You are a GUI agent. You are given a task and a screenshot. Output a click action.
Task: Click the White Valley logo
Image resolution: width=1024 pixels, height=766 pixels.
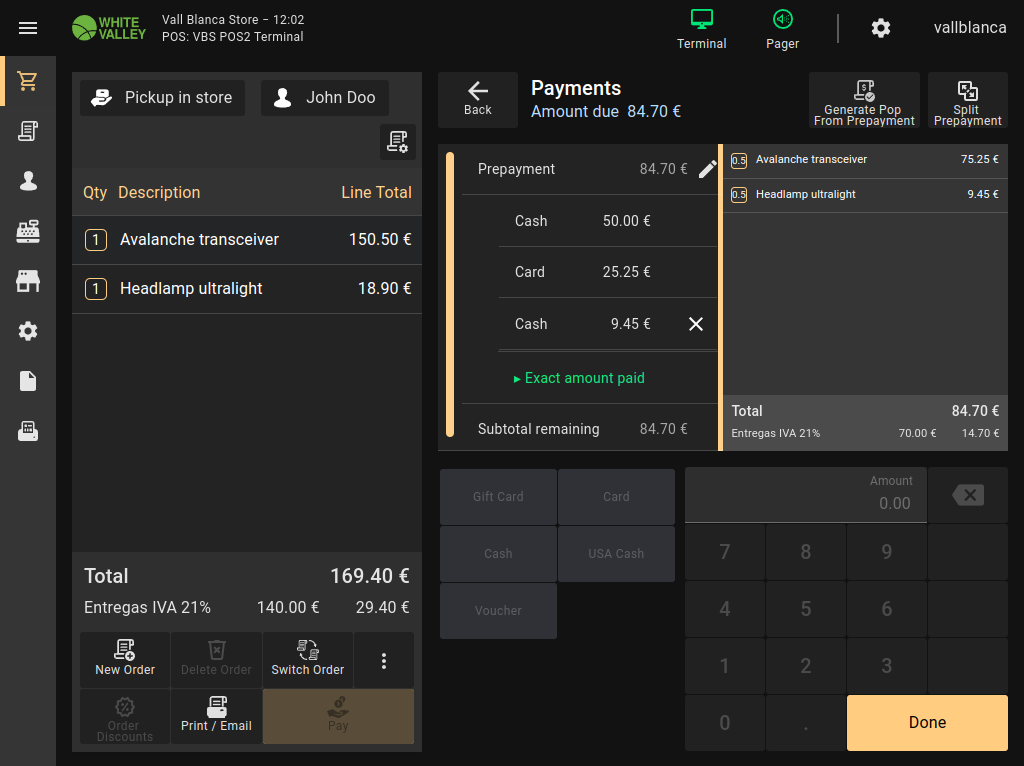pos(108,28)
